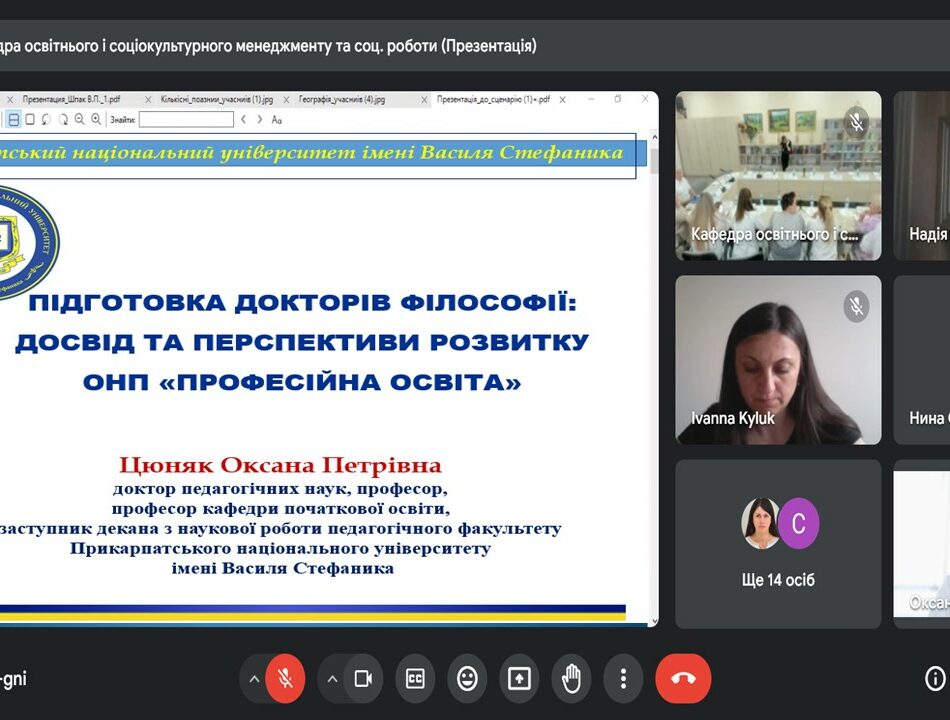Open the 'Ще 14 осіб' participants tile
The width and height of the screenshot is (950, 720).
(x=778, y=543)
